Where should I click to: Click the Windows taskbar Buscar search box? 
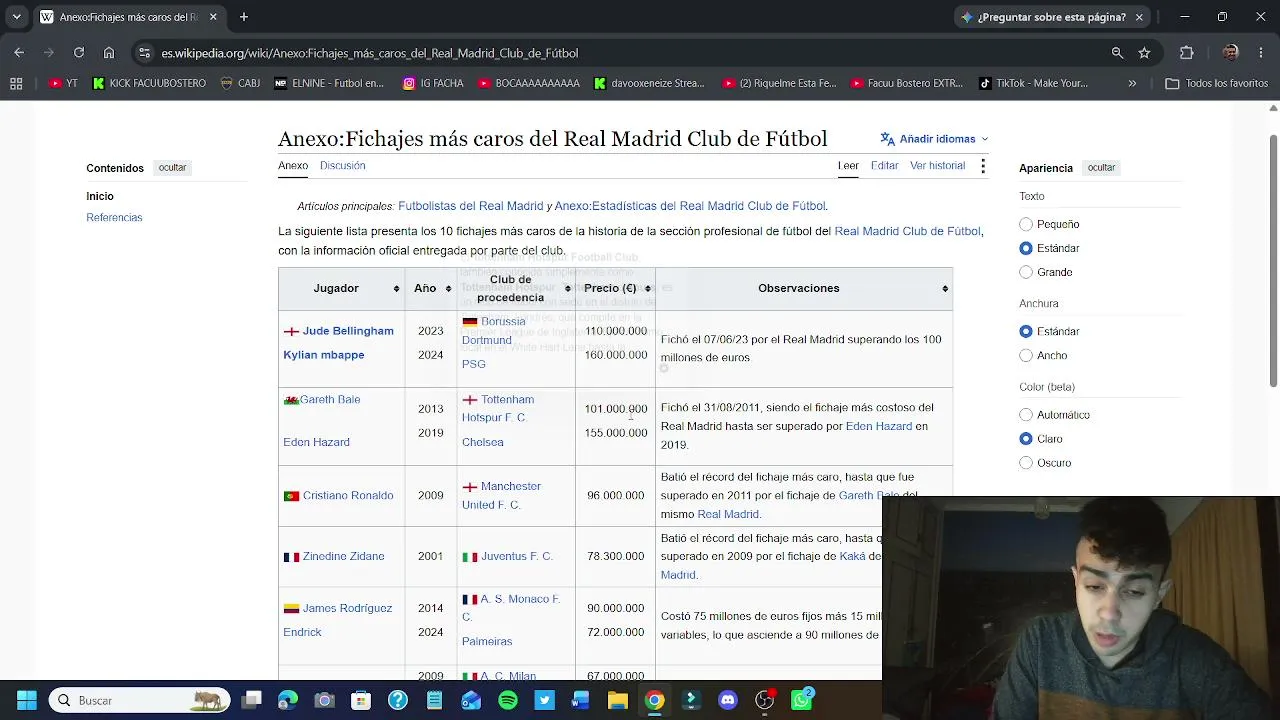coord(139,700)
